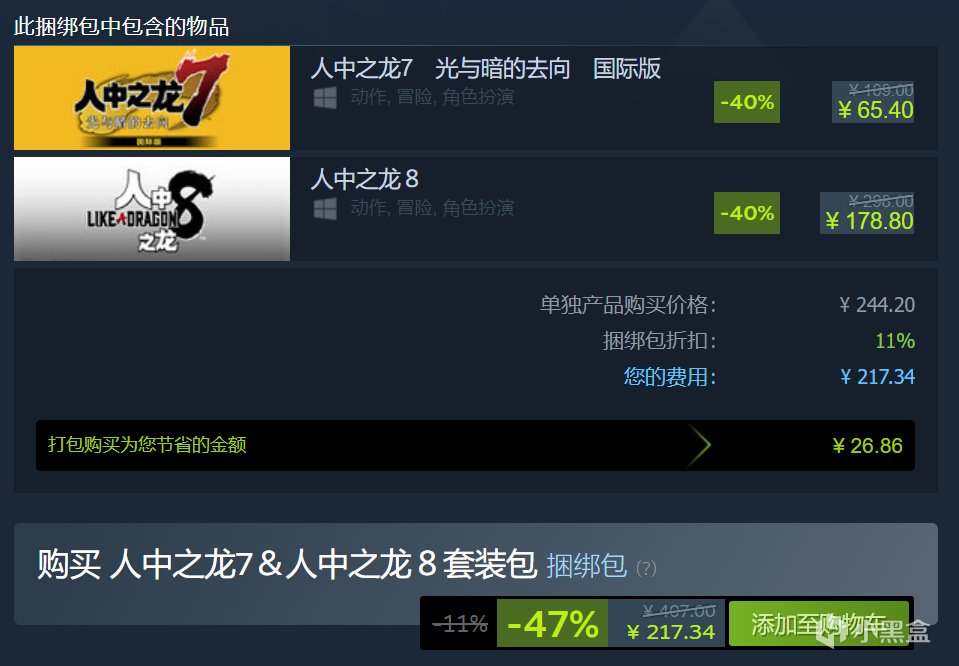Click the 小黑盒 watermark logo
959x666 pixels.
click(x=872, y=632)
